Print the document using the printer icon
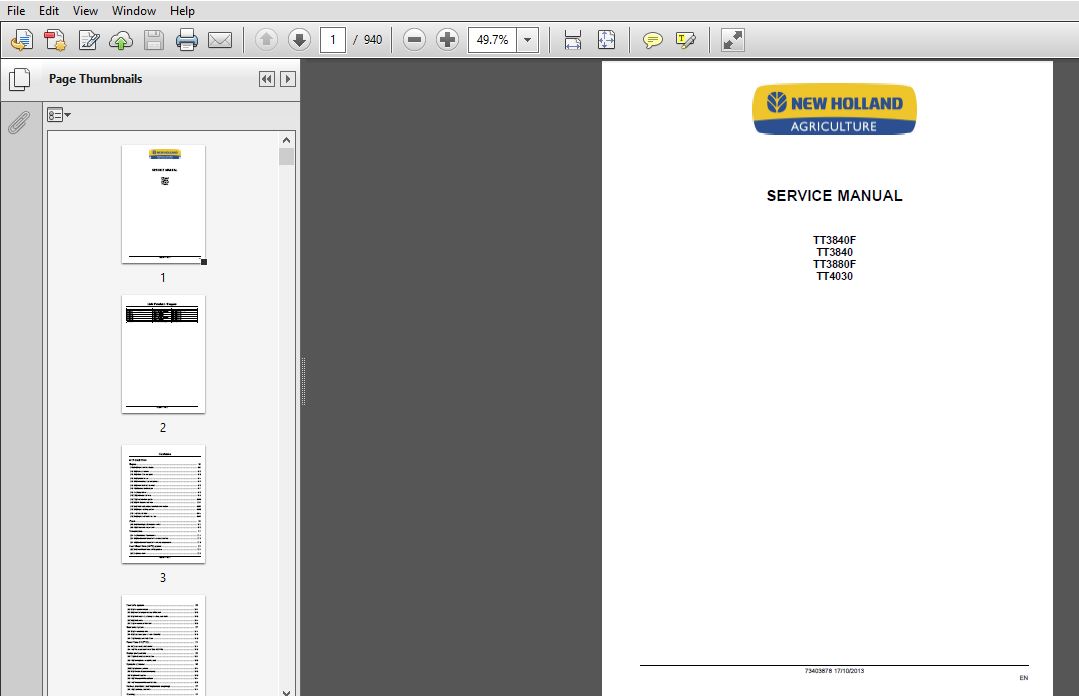This screenshot has height=696, width=1079. pos(186,40)
